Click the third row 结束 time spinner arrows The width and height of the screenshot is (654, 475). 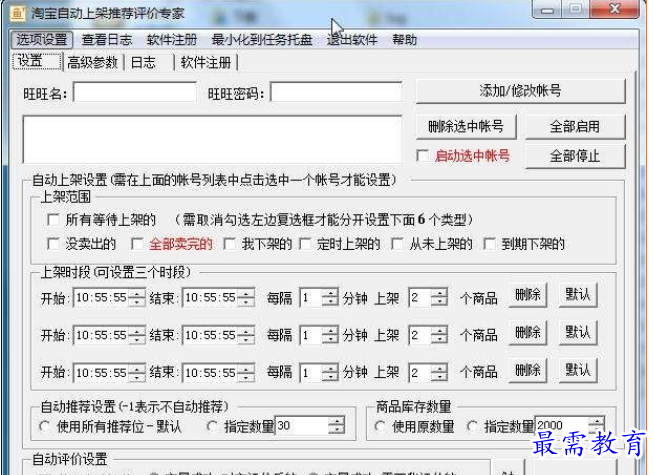coord(246,372)
